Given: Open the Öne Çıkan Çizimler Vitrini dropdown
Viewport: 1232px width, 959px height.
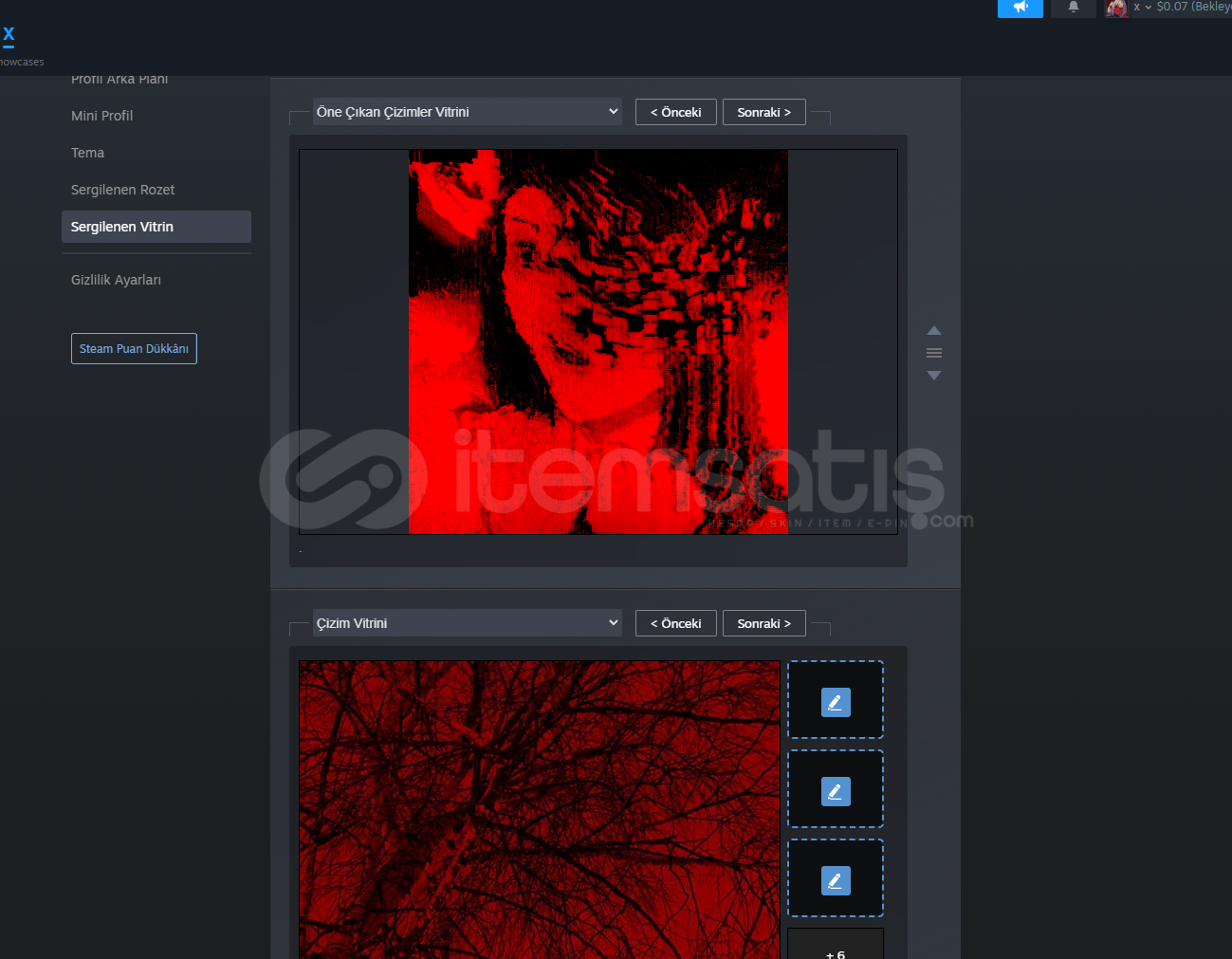Looking at the screenshot, I should point(467,112).
